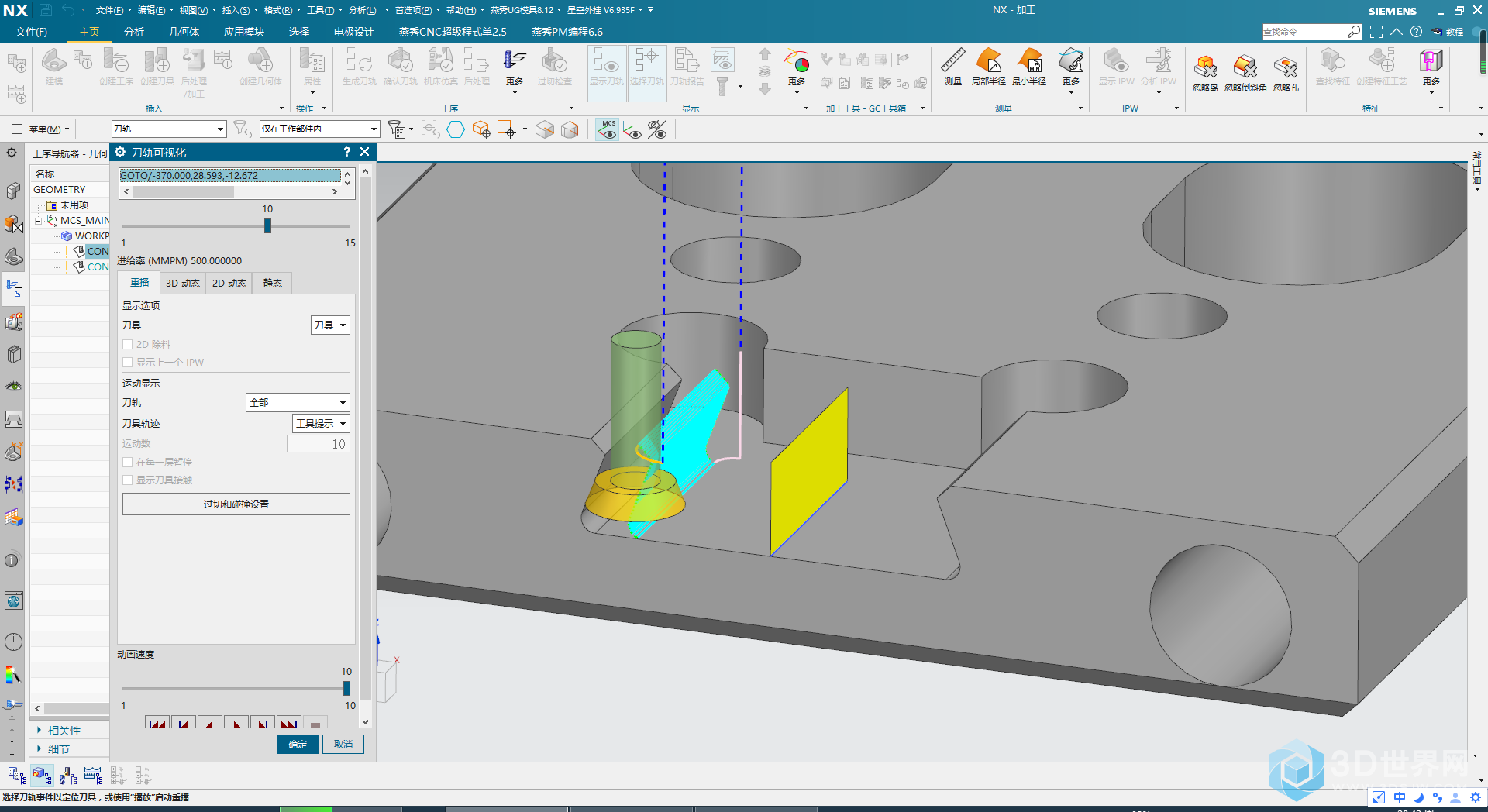
Task: Open History clock icon in left sidebar
Action: coord(14,642)
